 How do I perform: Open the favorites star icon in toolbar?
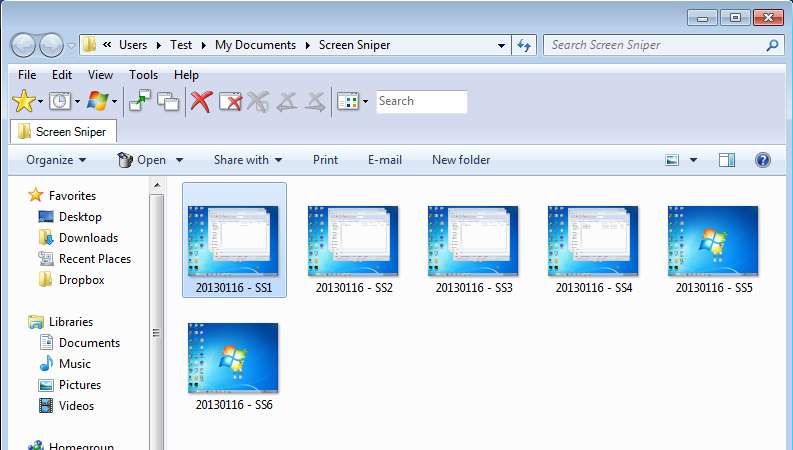pyautogui.click(x=23, y=101)
